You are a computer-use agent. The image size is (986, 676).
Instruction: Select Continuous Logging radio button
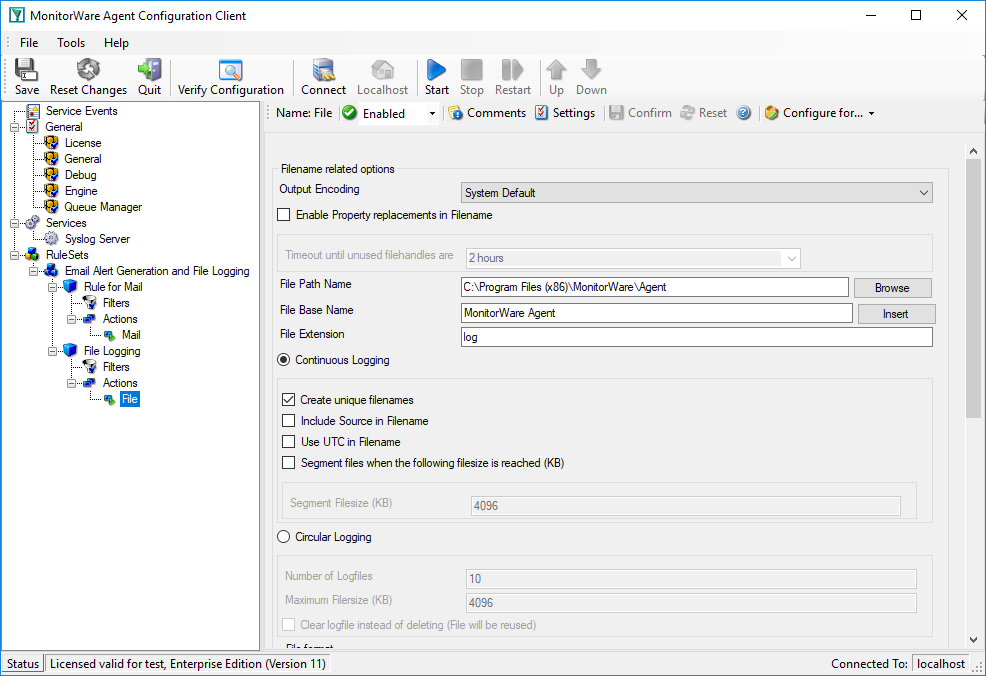tap(284, 360)
